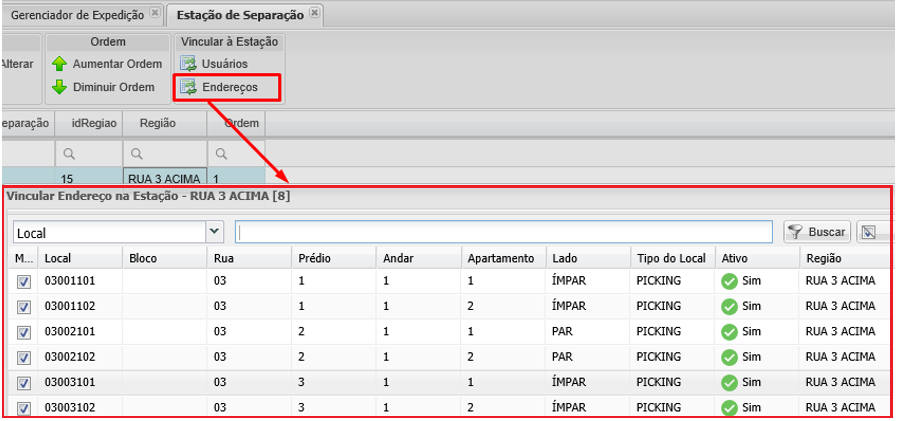
Task: Click green check icon in row 03002101
Action: pos(729,332)
